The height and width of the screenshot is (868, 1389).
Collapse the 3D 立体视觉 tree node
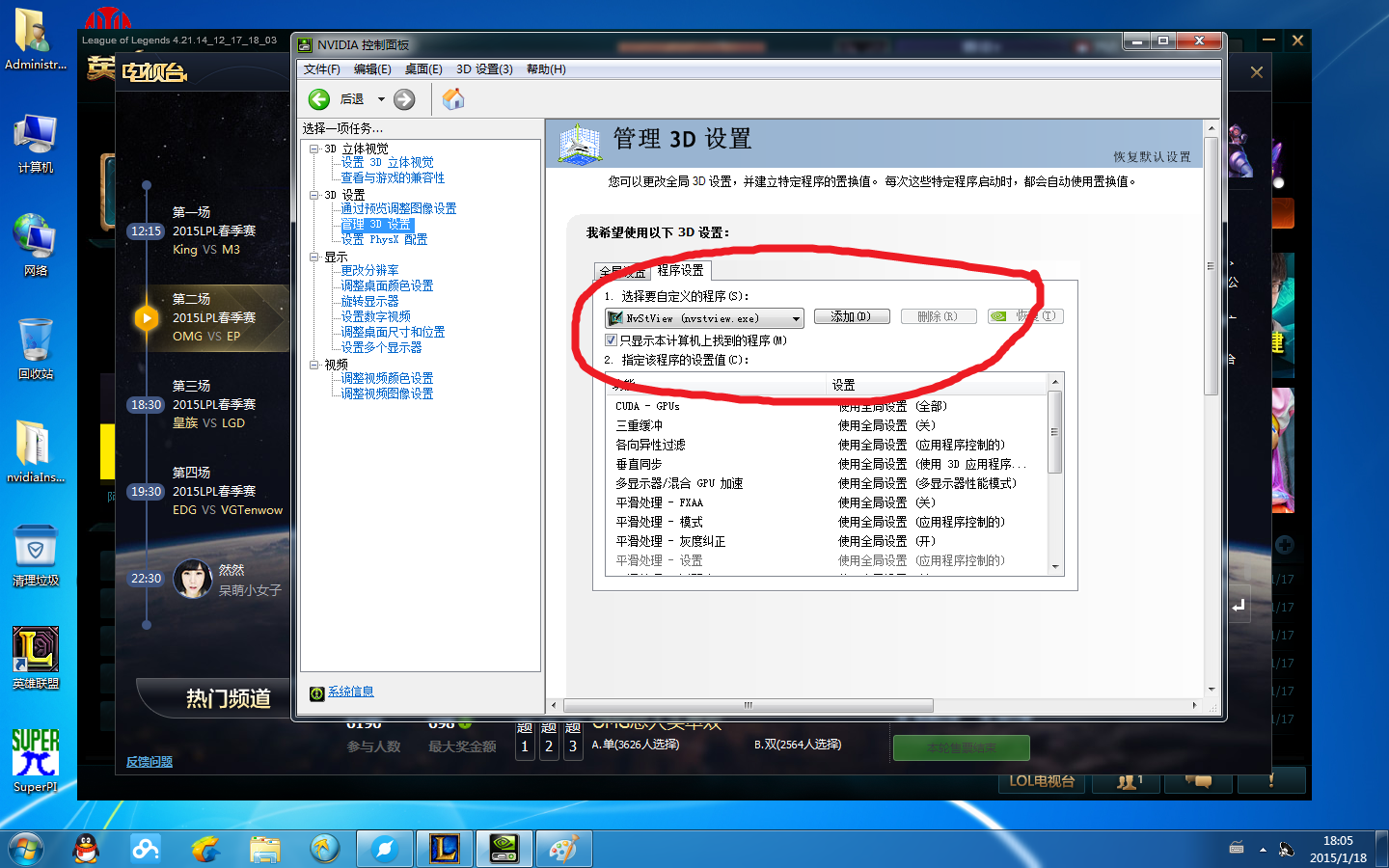(x=314, y=149)
